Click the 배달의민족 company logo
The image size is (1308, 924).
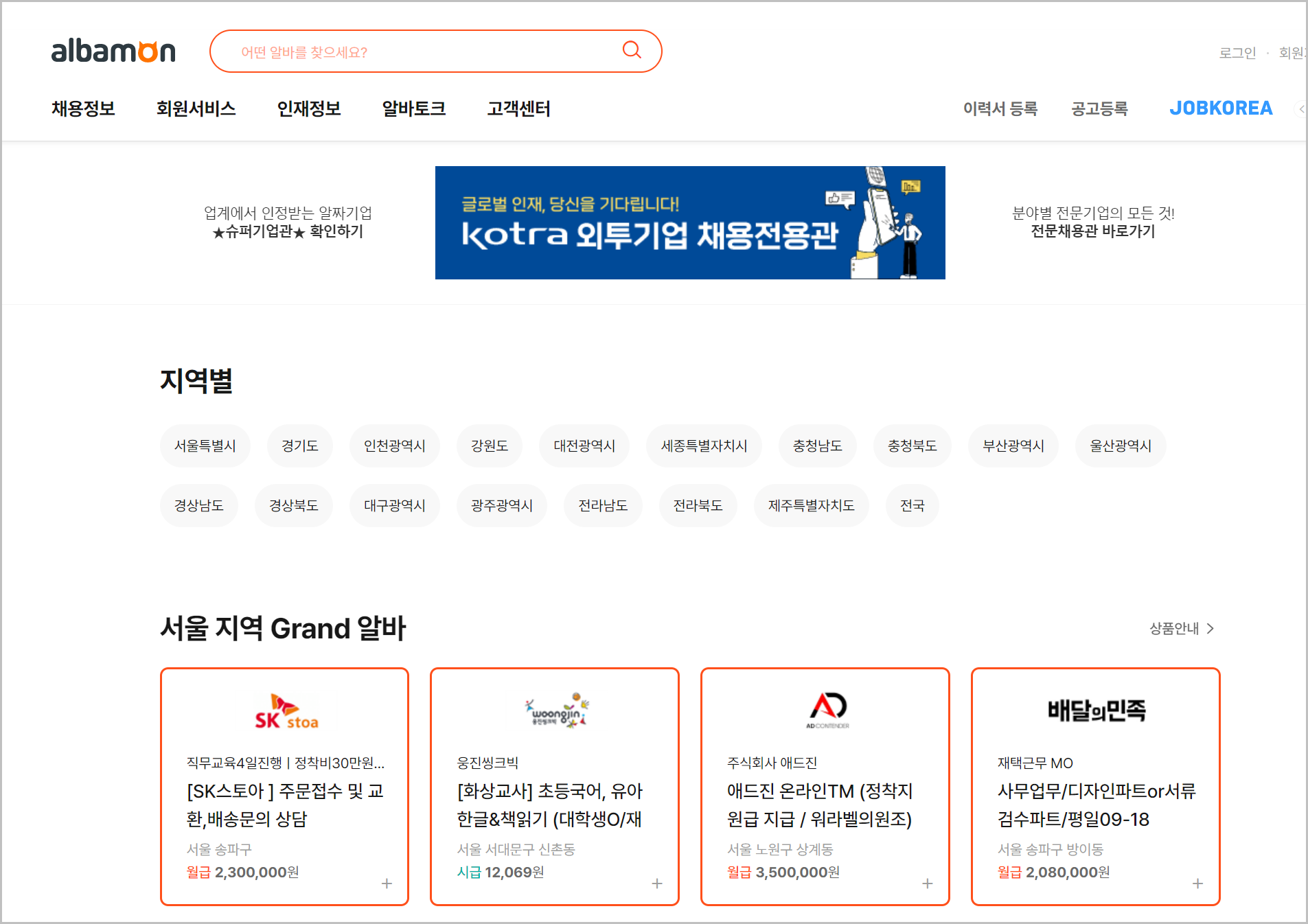pos(1097,710)
